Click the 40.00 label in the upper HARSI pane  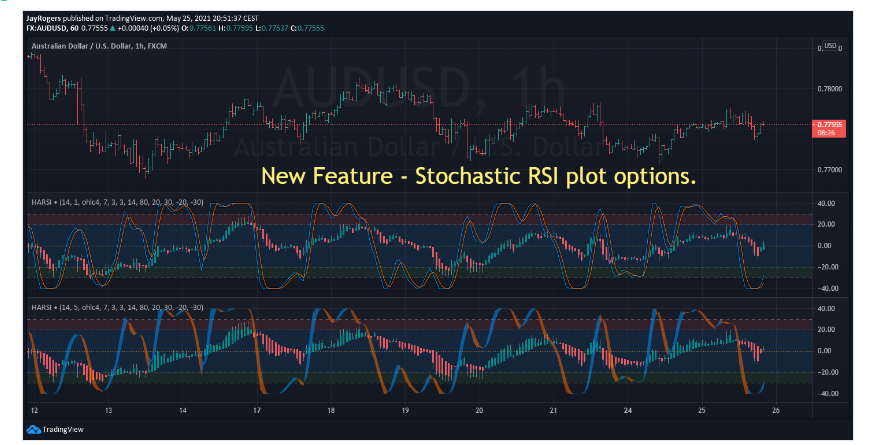(x=828, y=203)
